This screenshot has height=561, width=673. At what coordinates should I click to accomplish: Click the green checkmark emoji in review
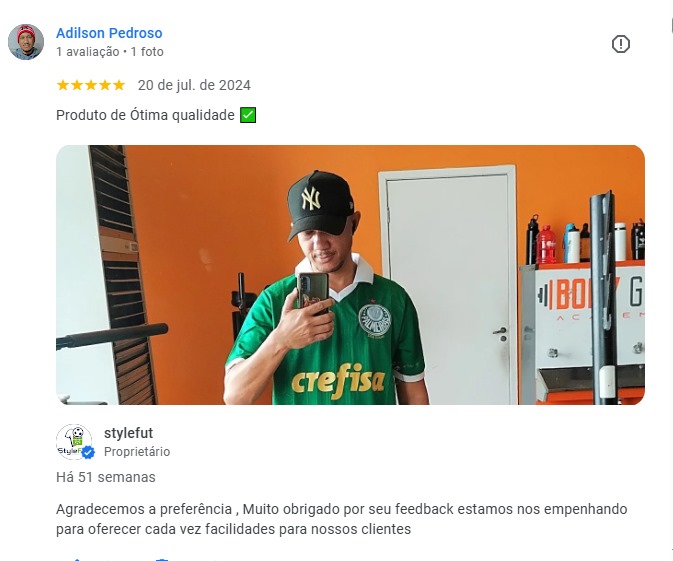(x=248, y=115)
